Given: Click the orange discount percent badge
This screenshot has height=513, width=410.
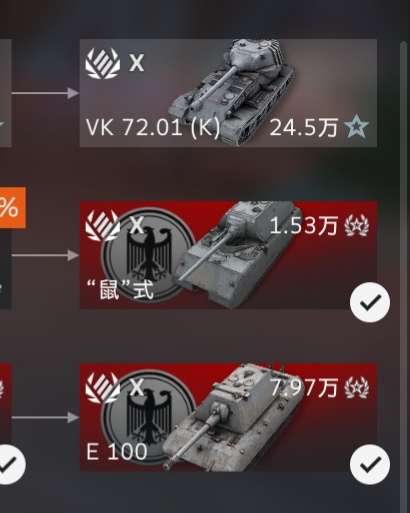Looking at the screenshot, I should 13,208.
